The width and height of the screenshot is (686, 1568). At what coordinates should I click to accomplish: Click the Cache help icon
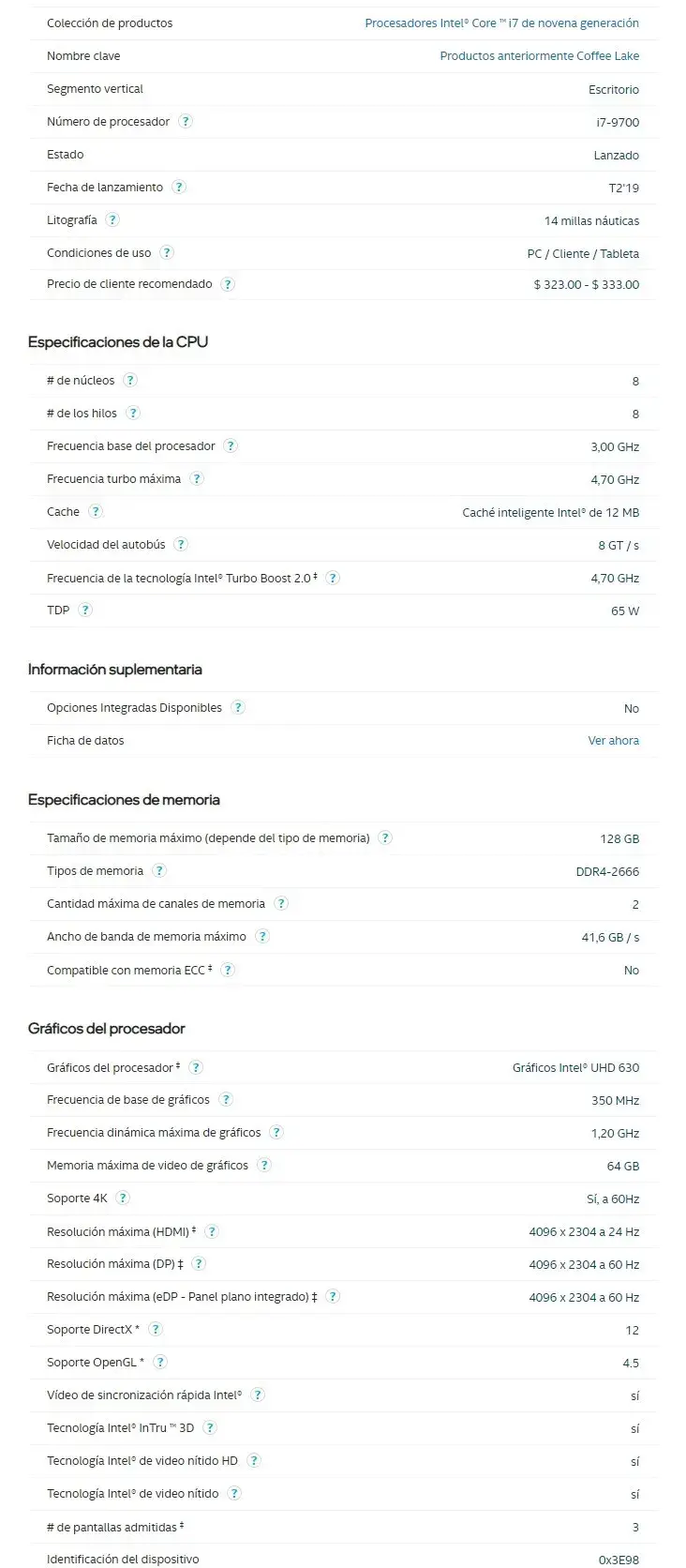96,512
